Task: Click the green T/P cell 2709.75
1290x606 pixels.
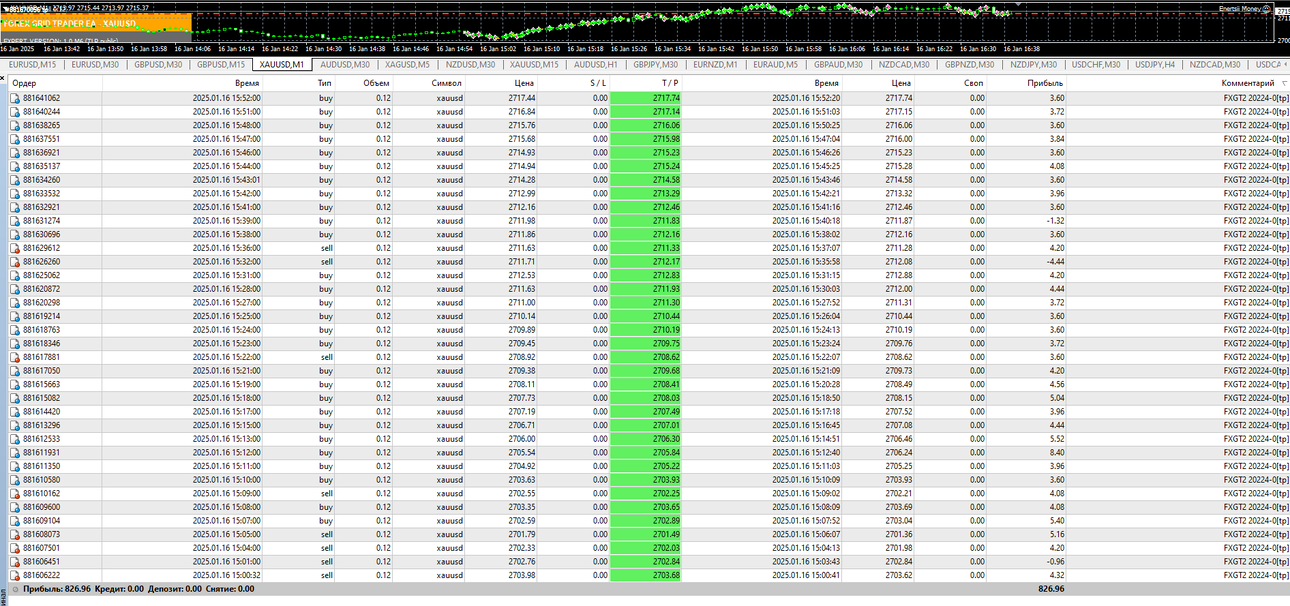Action: point(646,342)
